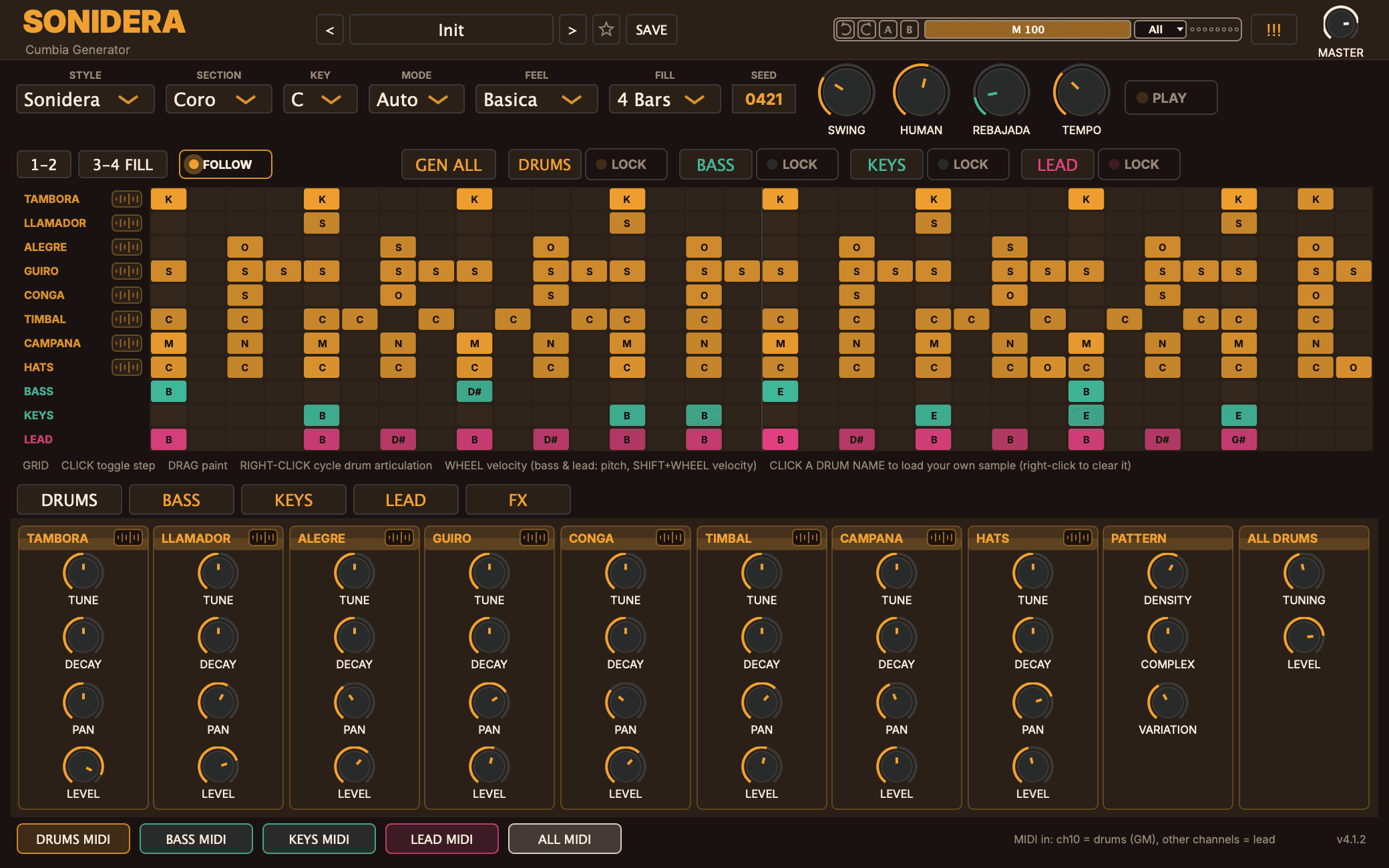The image size is (1389, 868).
Task: Click the waveform icon beside HATS row
Action: pyautogui.click(x=127, y=367)
